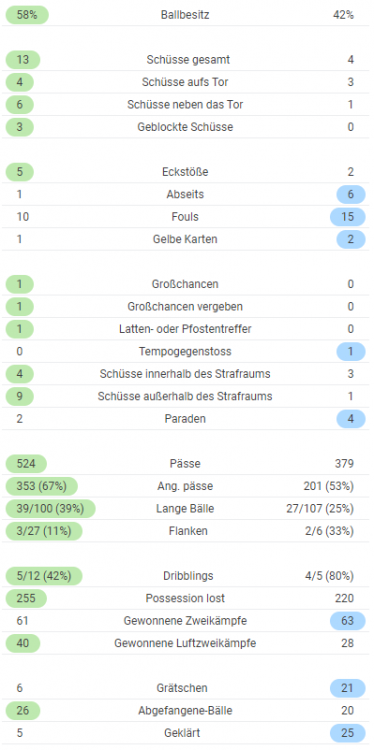The image size is (374, 750).
Task: Select Latten- oder Pfostentreffer label
Action: (x=185, y=329)
